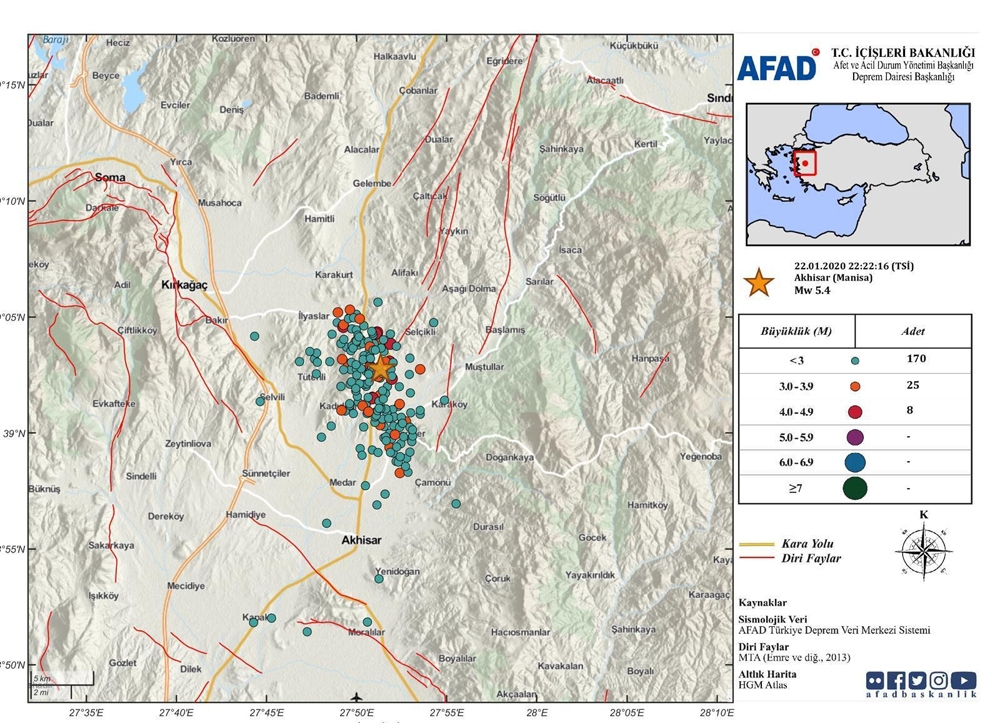1000x723 pixels.
Task: Click the Kırkağaç town label
Action: tap(184, 285)
